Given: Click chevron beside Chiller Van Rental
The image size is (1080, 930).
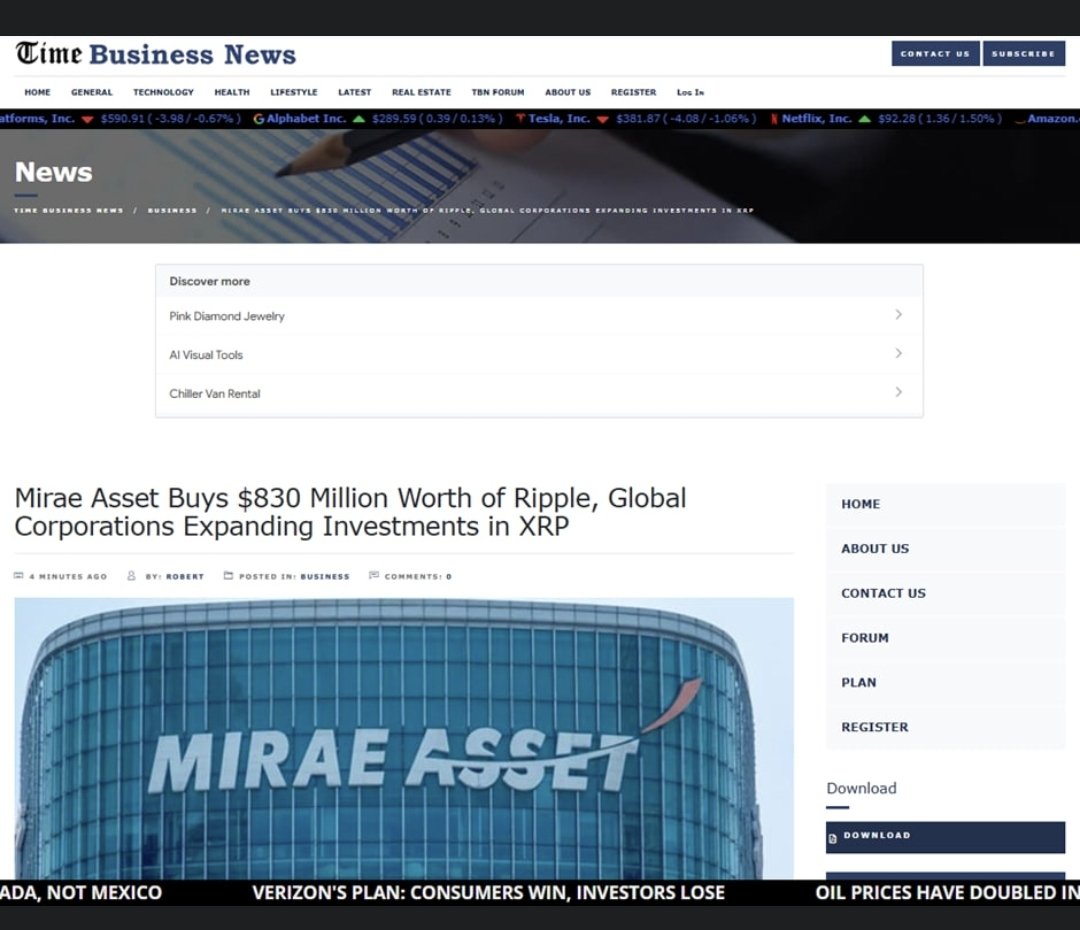Looking at the screenshot, I should [x=898, y=392].
